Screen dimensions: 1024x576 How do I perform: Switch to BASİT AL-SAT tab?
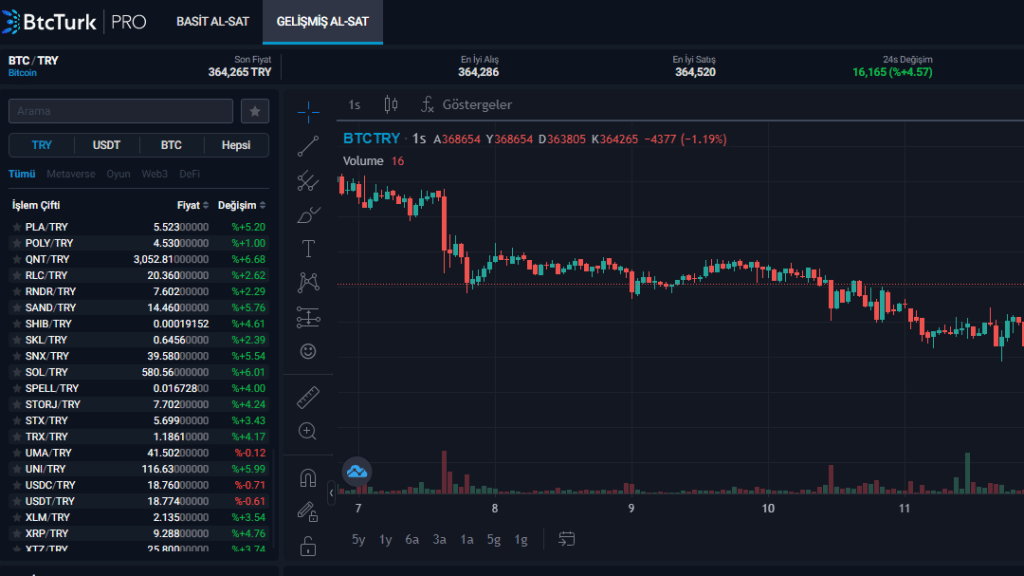212,22
